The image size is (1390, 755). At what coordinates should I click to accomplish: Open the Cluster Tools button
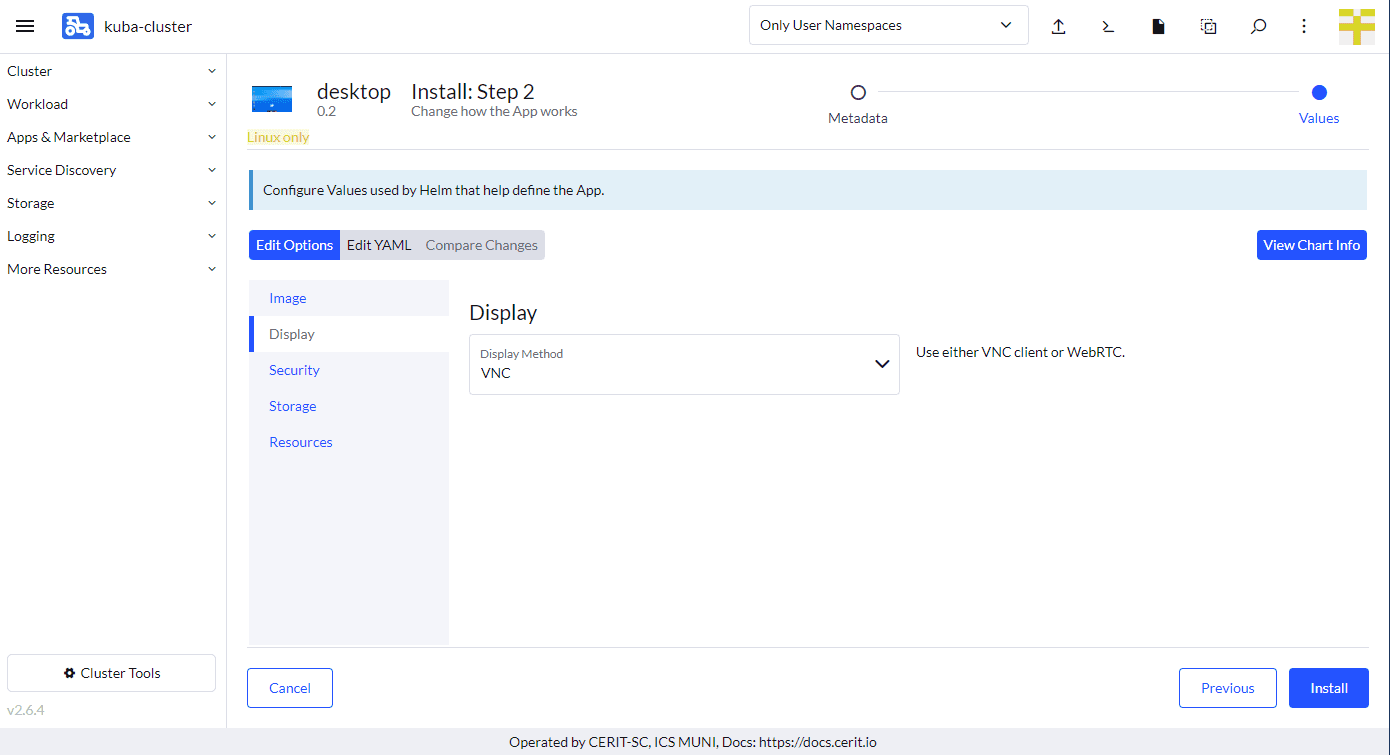pyautogui.click(x=111, y=673)
